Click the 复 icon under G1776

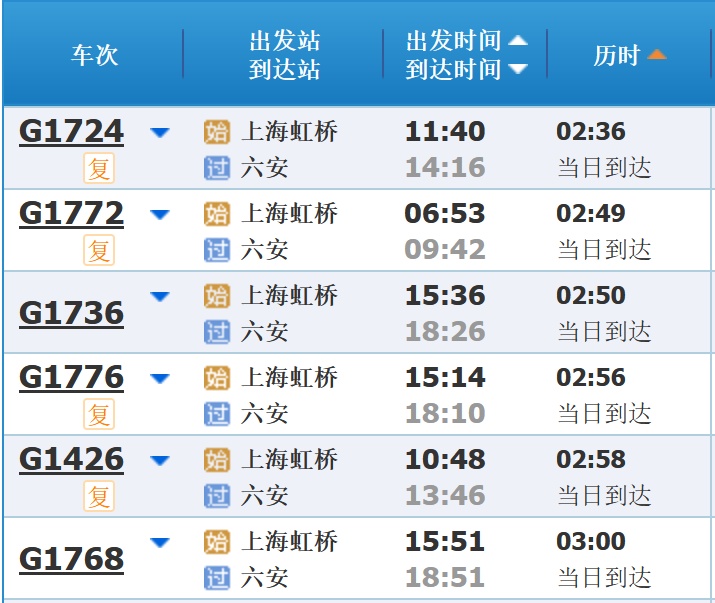pos(99,415)
